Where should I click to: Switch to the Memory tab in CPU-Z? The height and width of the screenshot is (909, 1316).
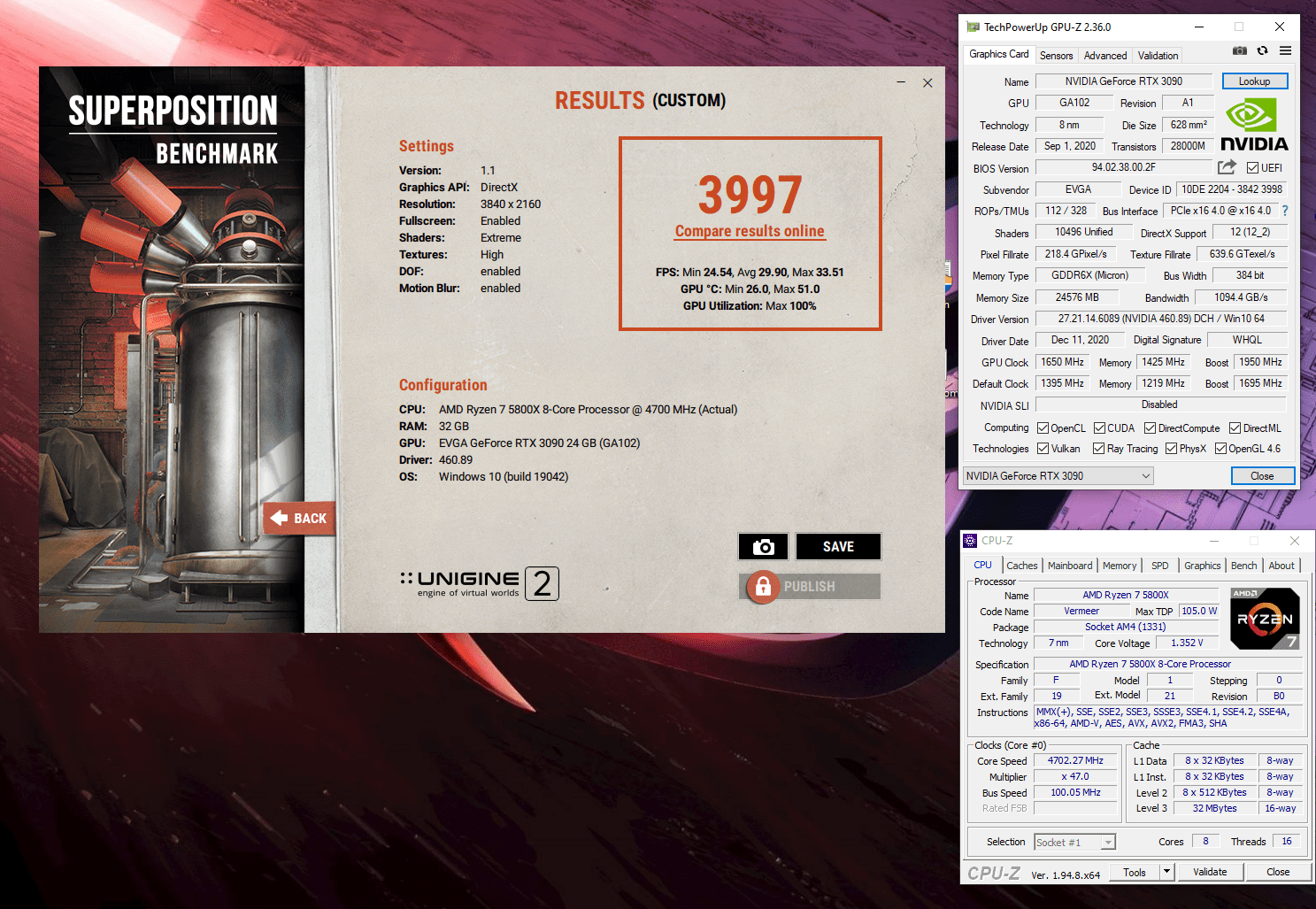coord(1120,566)
